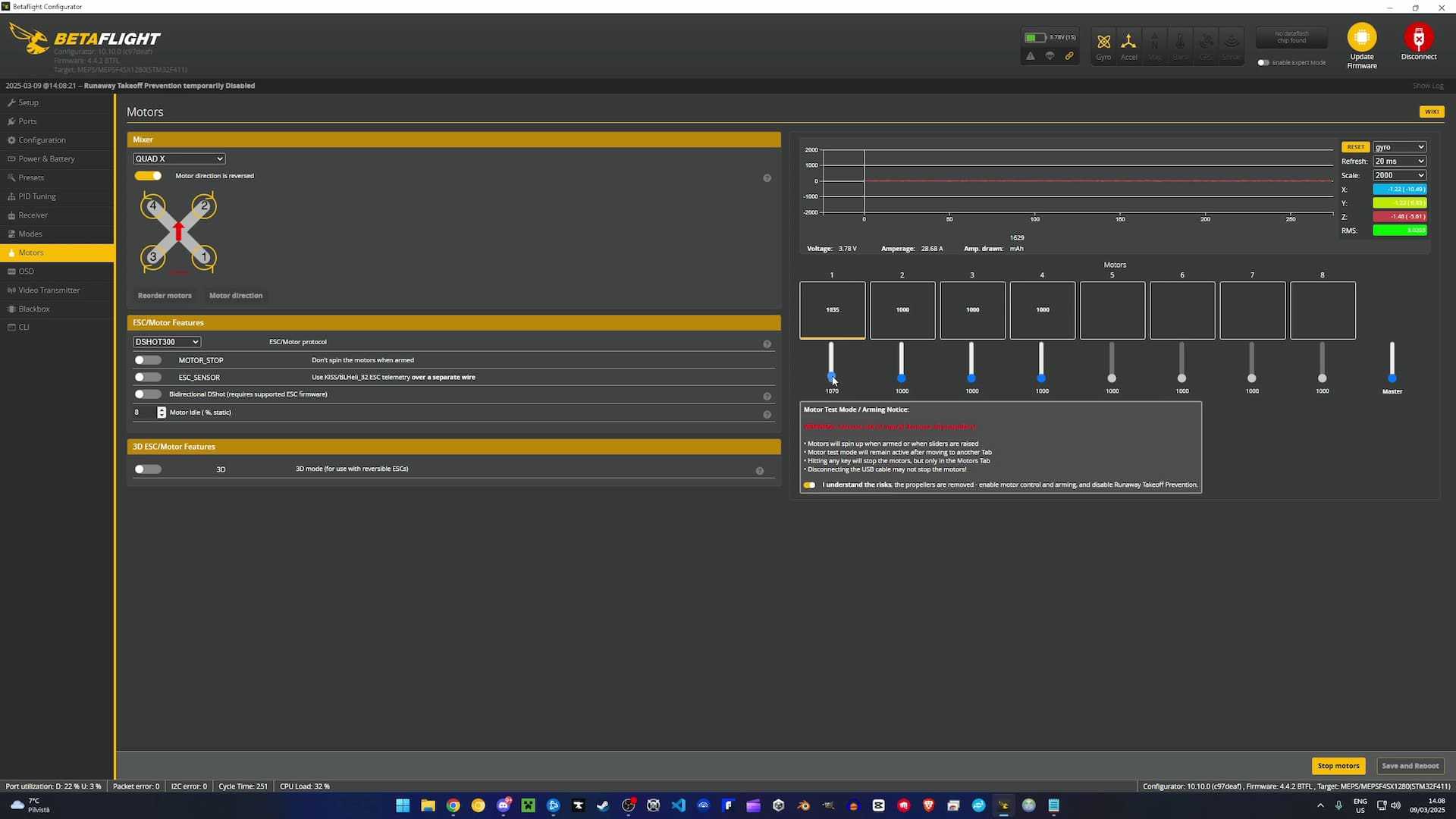Toggle the I understand the risks switch
The image size is (1456, 819).
(x=810, y=485)
